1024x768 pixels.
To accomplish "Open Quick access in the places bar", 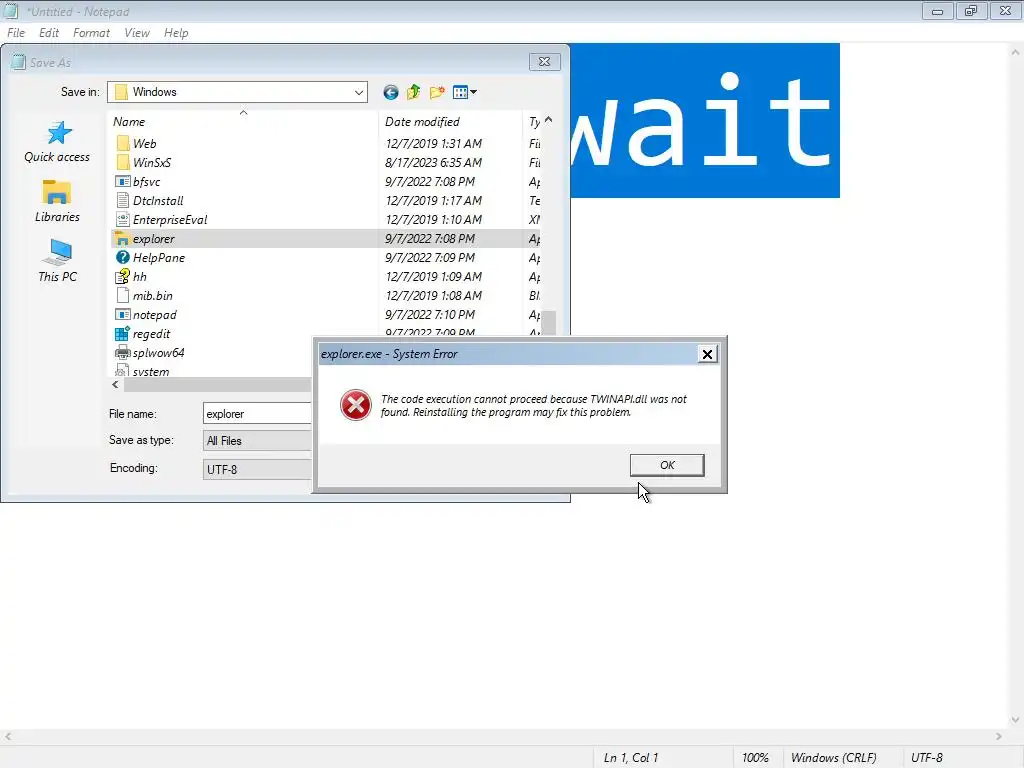I will (57, 142).
